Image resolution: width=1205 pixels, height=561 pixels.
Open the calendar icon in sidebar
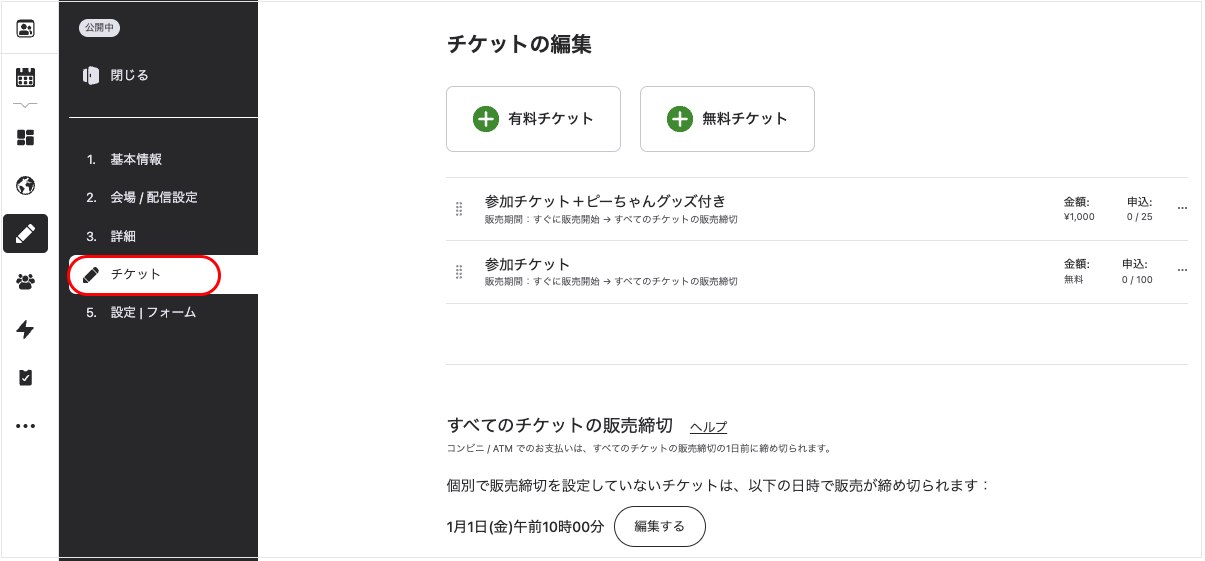click(x=26, y=77)
